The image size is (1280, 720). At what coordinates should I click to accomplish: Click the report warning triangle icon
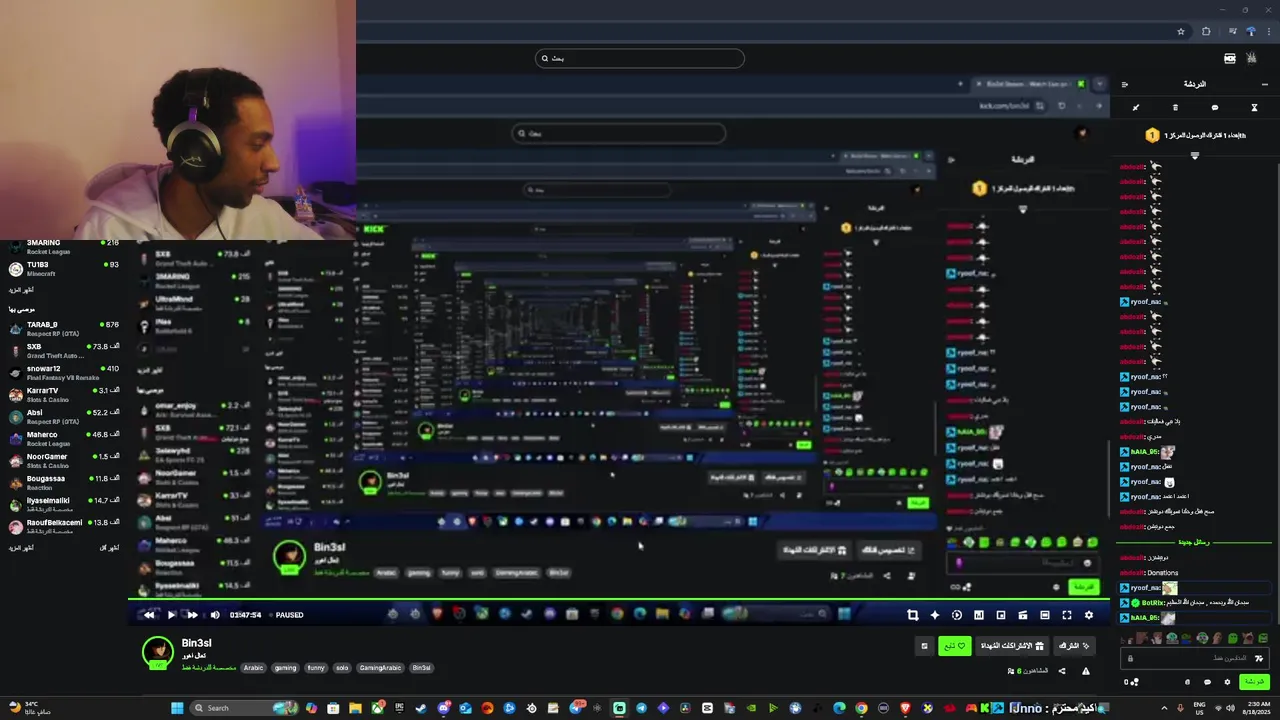1086,671
